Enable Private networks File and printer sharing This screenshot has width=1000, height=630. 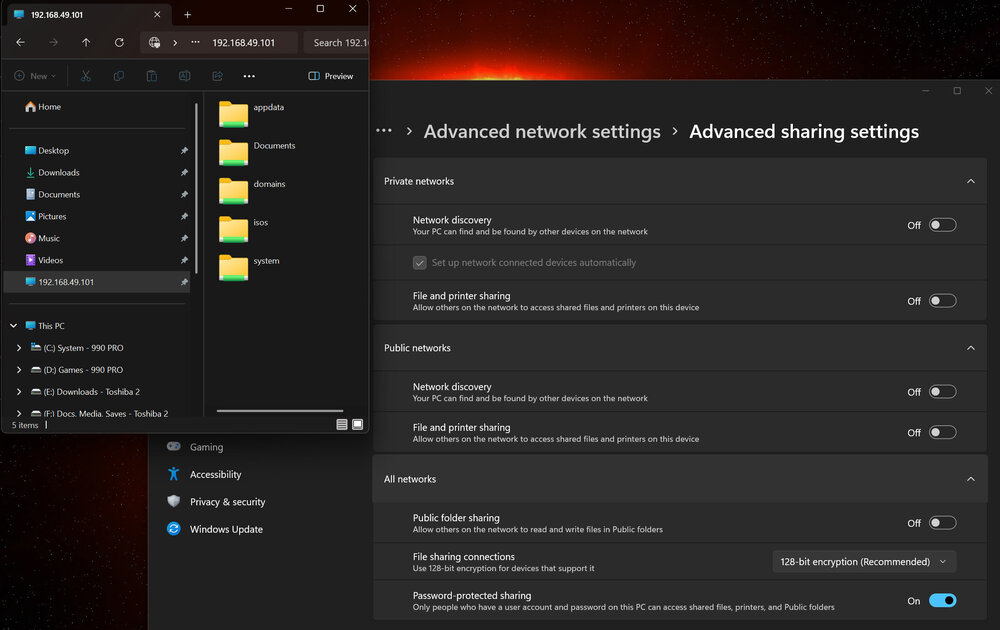pos(943,301)
